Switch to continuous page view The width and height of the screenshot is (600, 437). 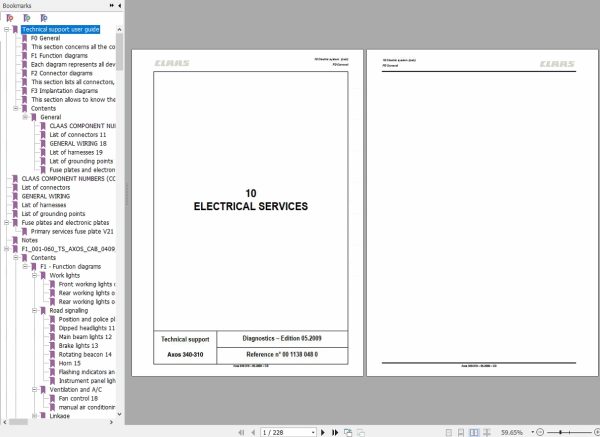pyautogui.click(x=461, y=432)
